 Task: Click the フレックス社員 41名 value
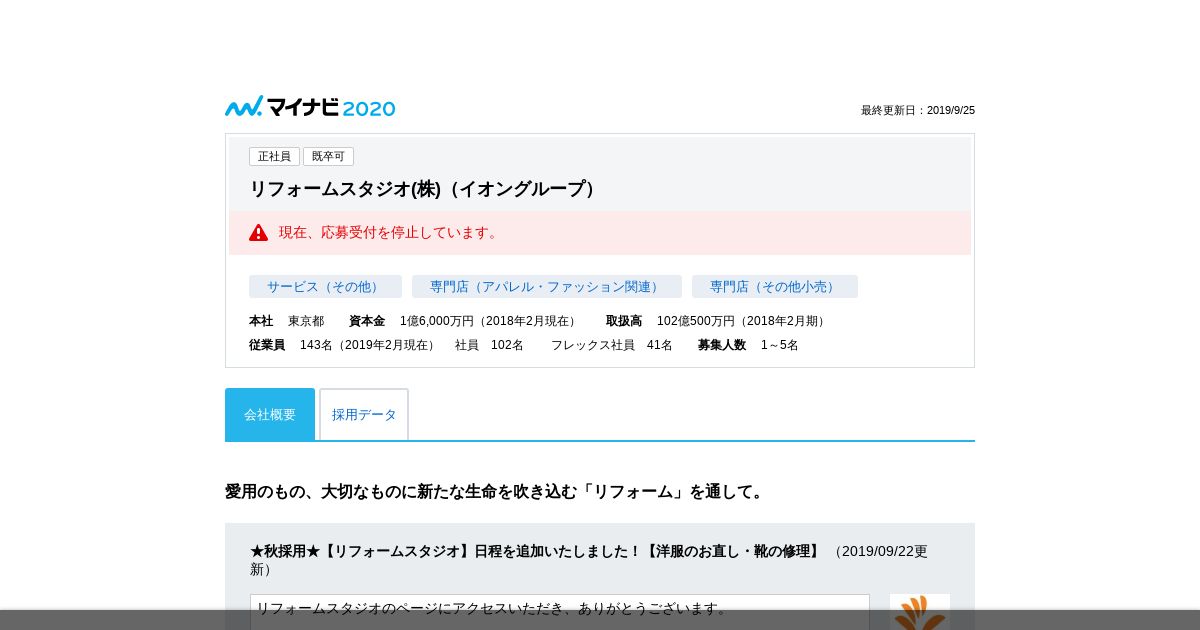click(x=612, y=345)
